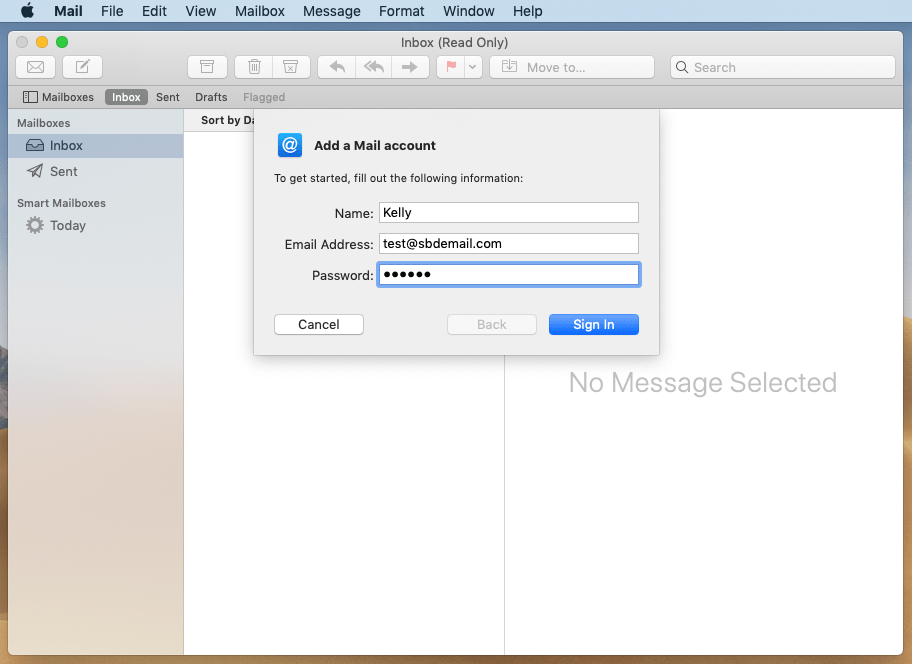Click the Archive toolbar icon

(x=207, y=67)
